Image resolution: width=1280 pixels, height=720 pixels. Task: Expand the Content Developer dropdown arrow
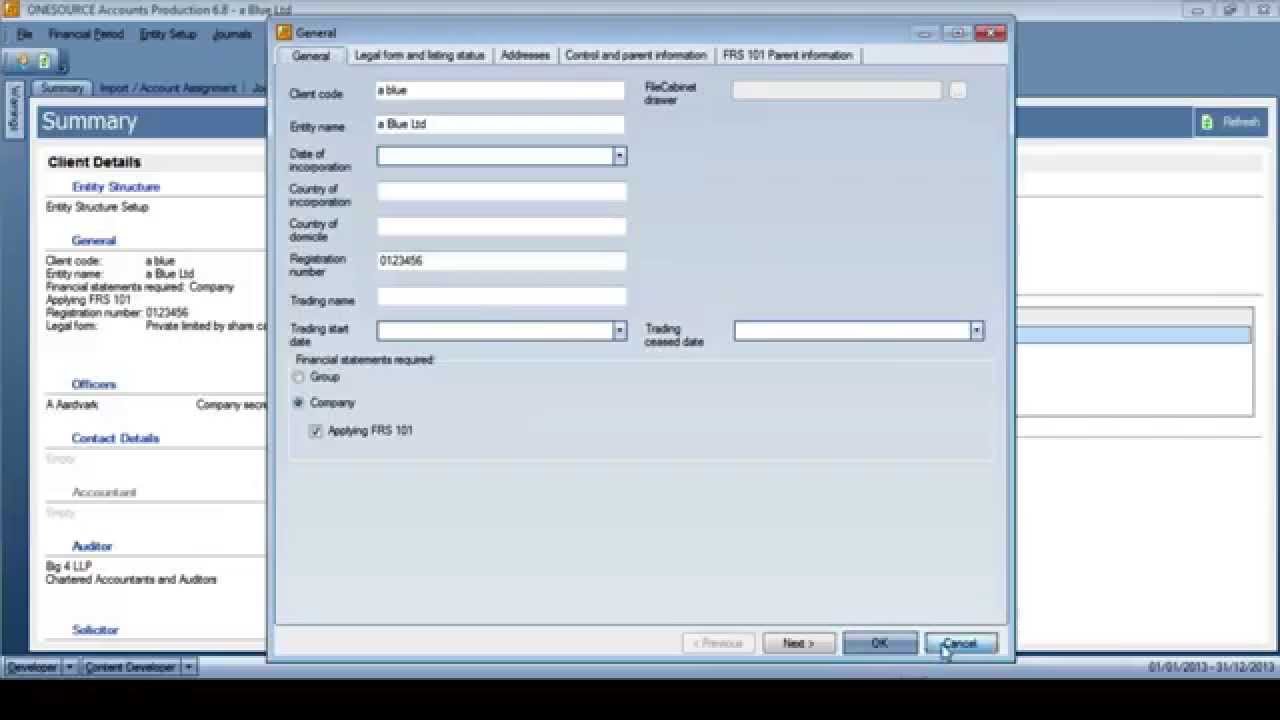(189, 667)
